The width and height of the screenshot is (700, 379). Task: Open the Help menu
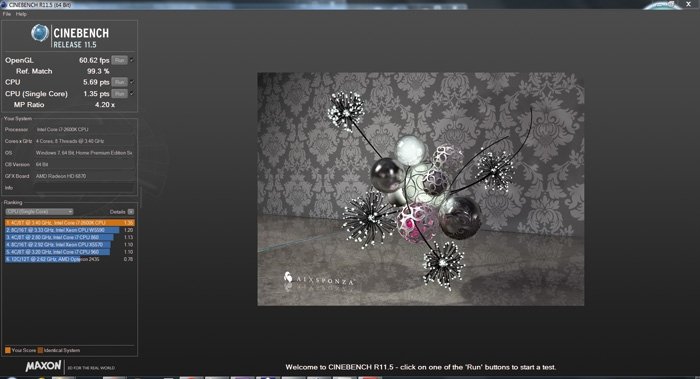point(21,14)
